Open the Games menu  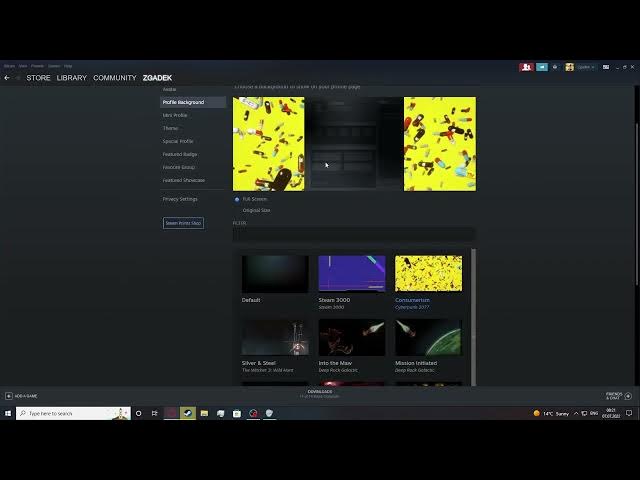(x=54, y=66)
